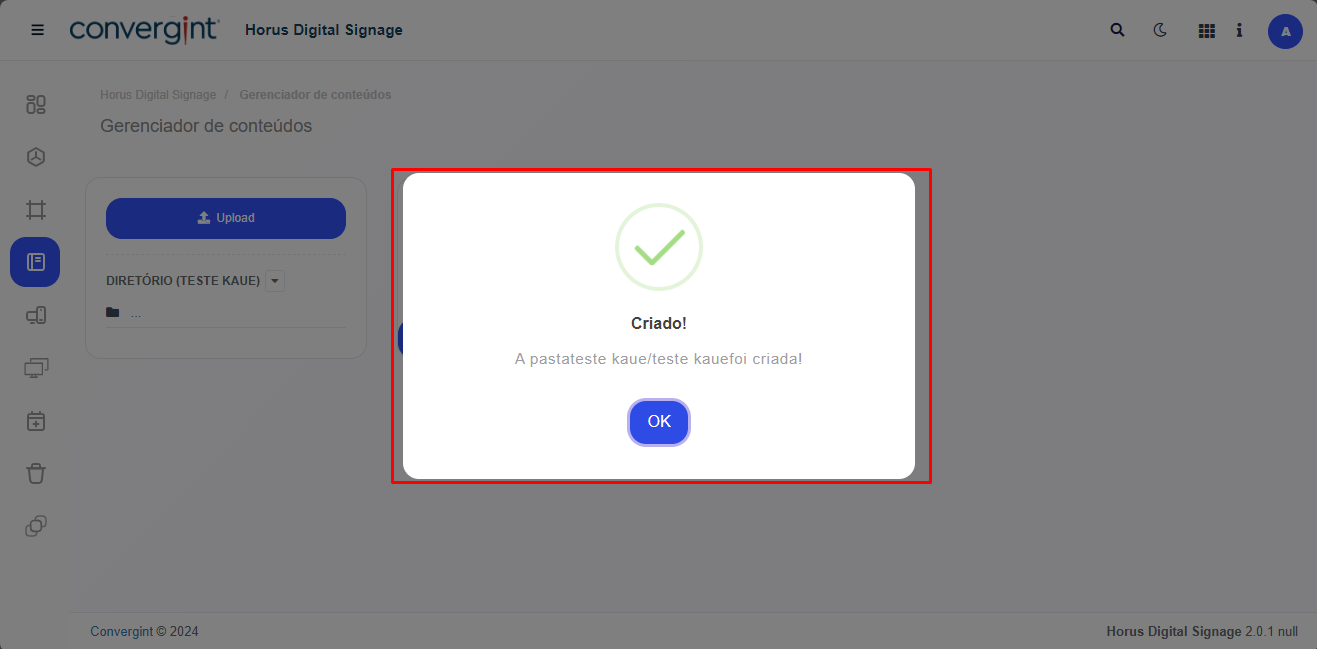Open the content manager sidebar icon
1317x649 pixels.
[36, 262]
